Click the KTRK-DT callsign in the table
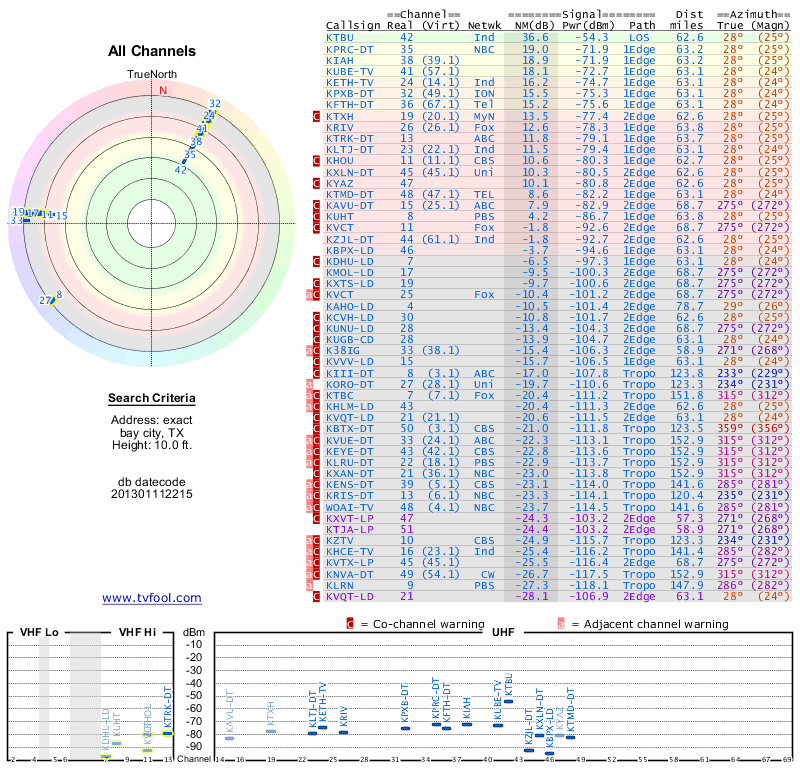The height and width of the screenshot is (768, 800). pyautogui.click(x=350, y=139)
